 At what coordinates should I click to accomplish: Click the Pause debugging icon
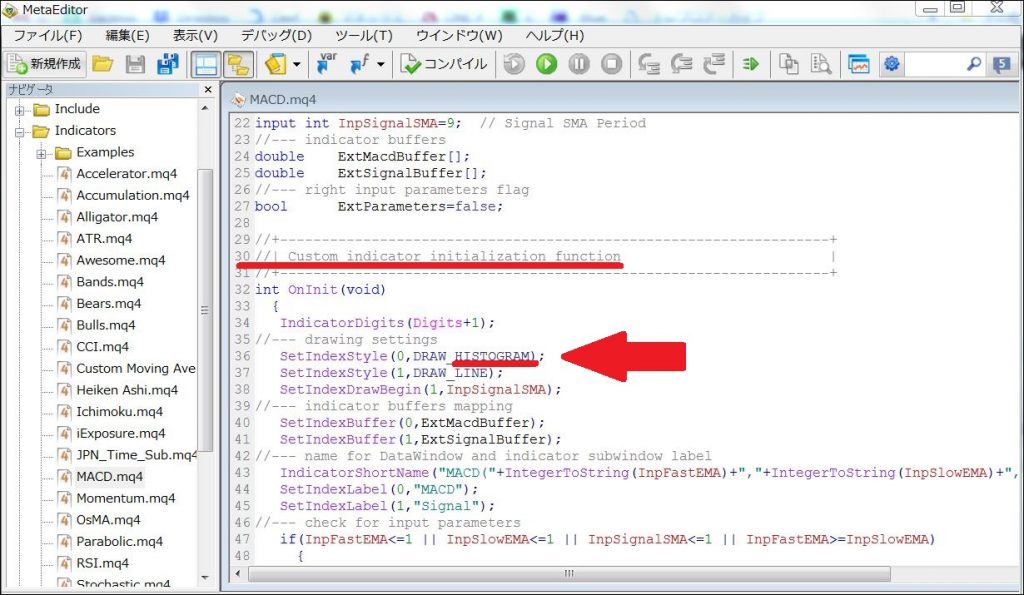point(579,64)
